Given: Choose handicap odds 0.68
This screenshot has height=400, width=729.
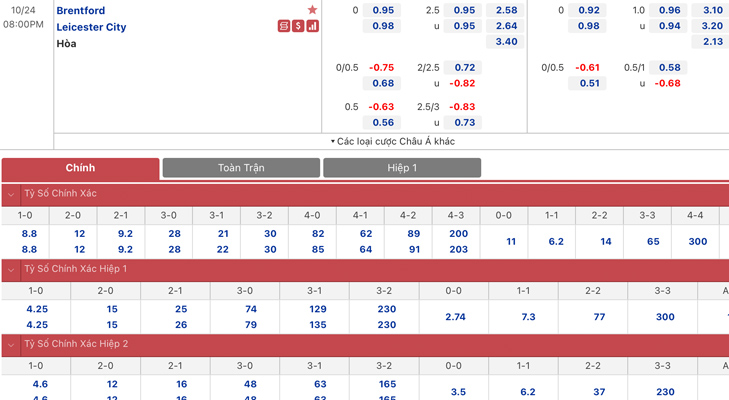Looking at the screenshot, I should click(x=383, y=84).
